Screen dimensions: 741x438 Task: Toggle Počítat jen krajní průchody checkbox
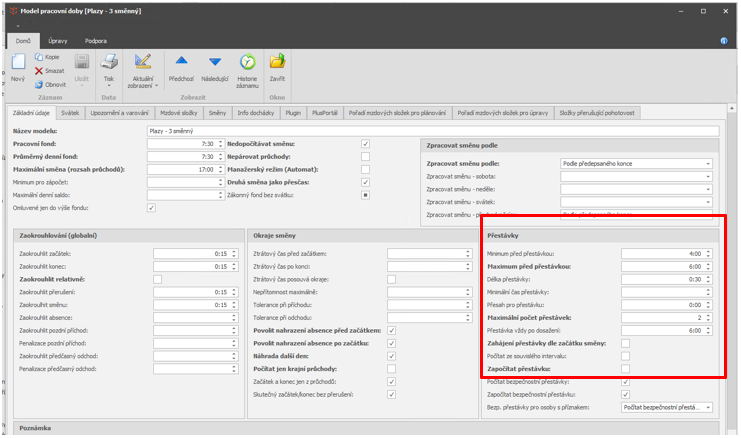pyautogui.click(x=391, y=369)
